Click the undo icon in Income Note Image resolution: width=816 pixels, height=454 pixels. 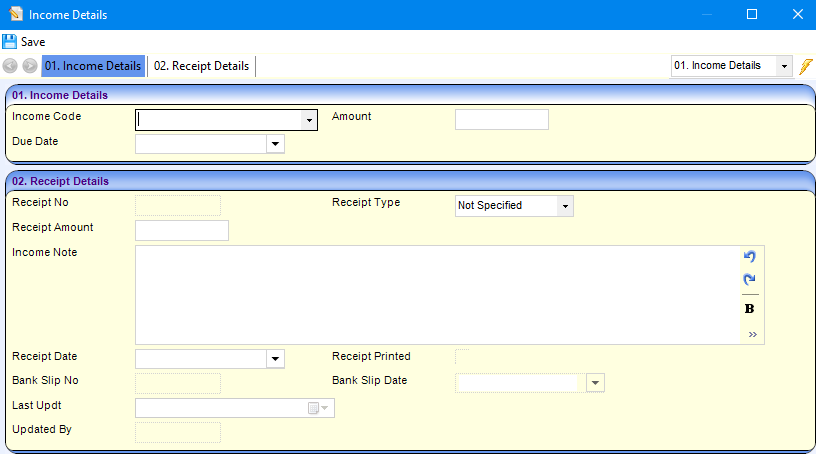(750, 257)
